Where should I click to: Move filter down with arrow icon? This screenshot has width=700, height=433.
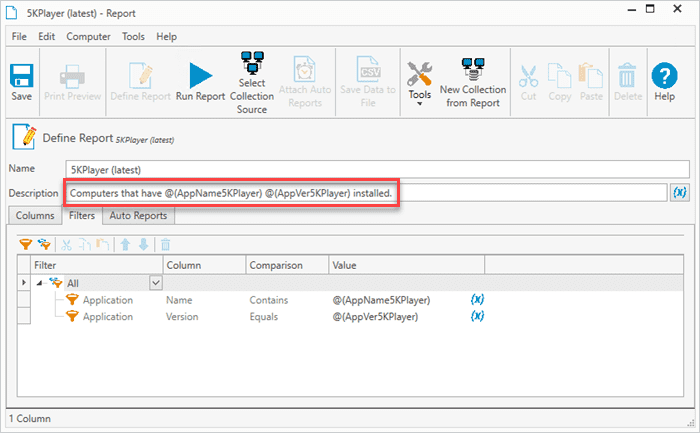tap(143, 245)
